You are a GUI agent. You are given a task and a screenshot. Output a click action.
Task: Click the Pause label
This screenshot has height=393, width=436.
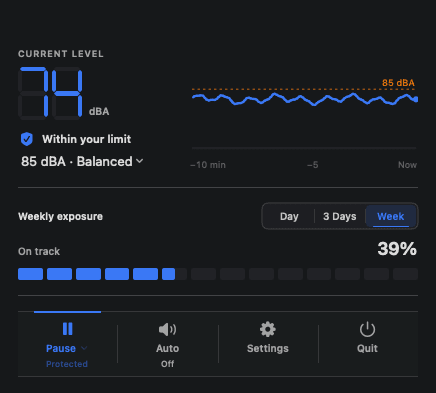pyautogui.click(x=61, y=348)
